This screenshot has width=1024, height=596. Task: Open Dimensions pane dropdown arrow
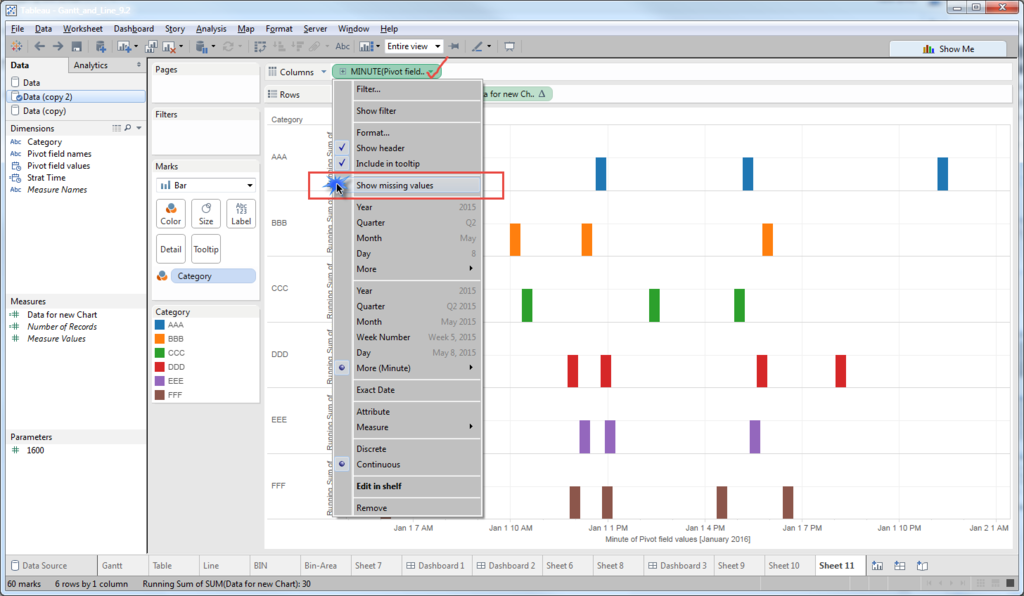click(x=138, y=128)
